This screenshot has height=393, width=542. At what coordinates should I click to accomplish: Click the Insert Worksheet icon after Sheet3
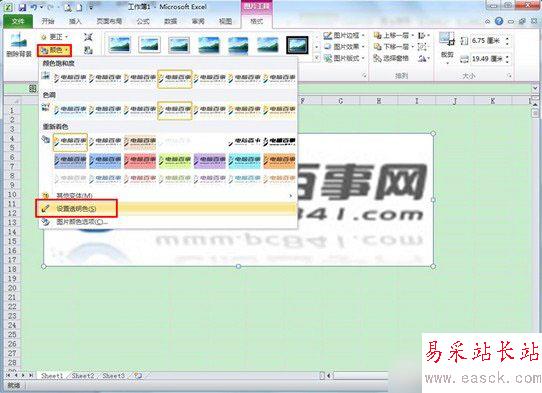[x=138, y=375]
